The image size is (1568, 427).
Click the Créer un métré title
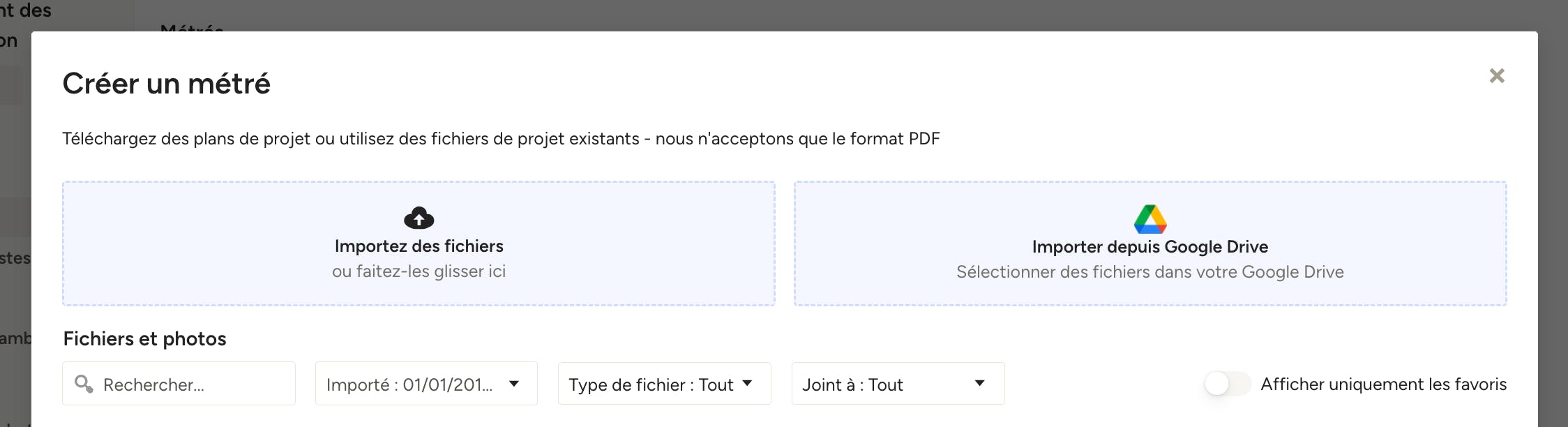click(166, 84)
